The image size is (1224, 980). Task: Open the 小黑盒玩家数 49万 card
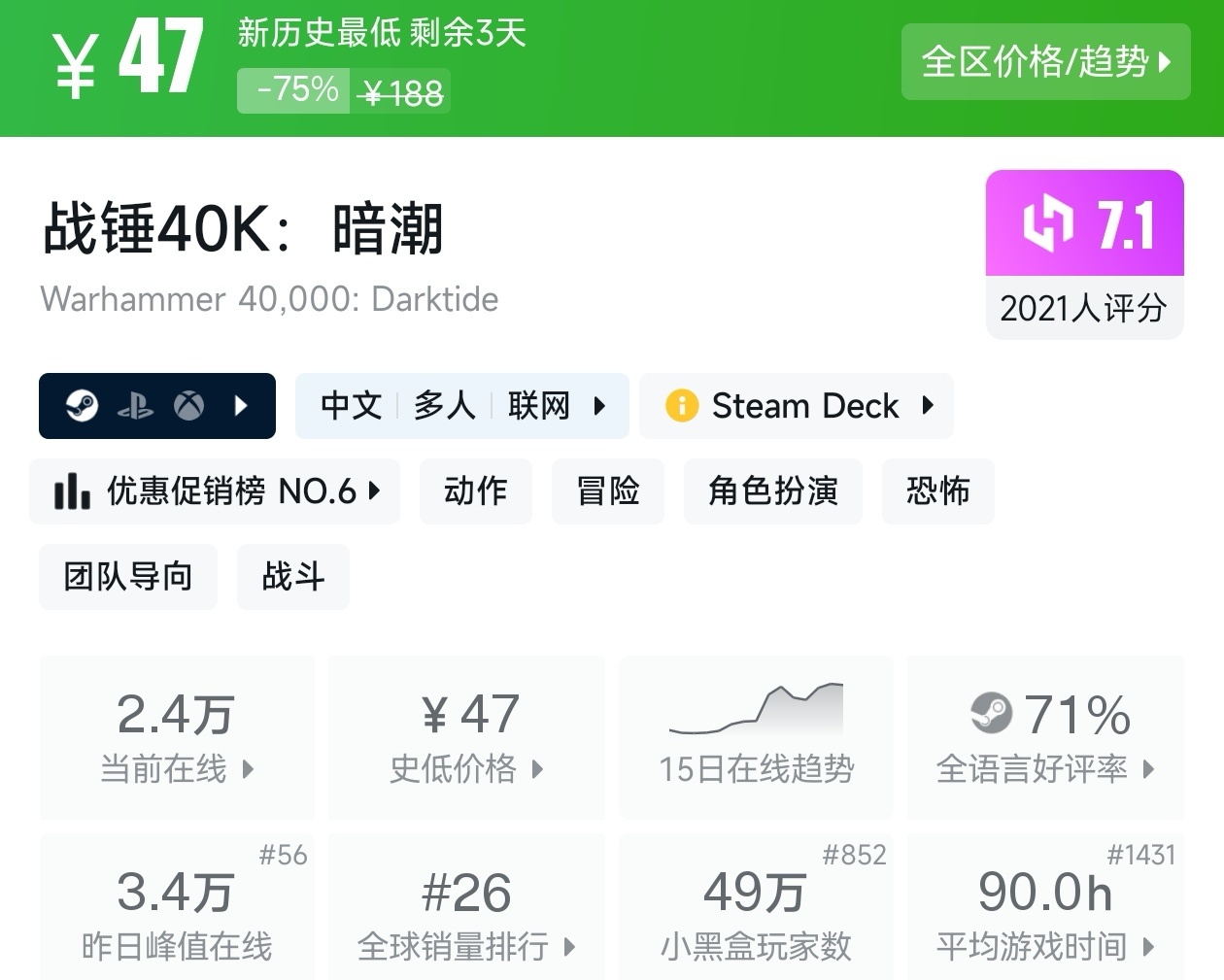(756, 906)
